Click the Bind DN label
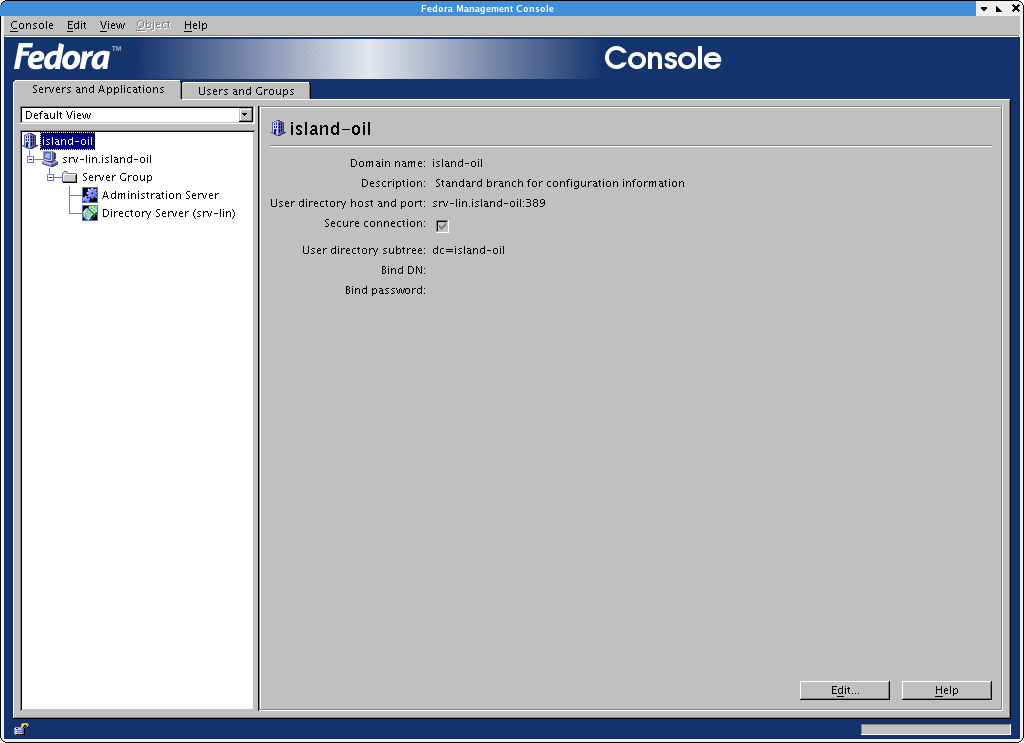Image resolution: width=1024 pixels, height=743 pixels. (403, 270)
